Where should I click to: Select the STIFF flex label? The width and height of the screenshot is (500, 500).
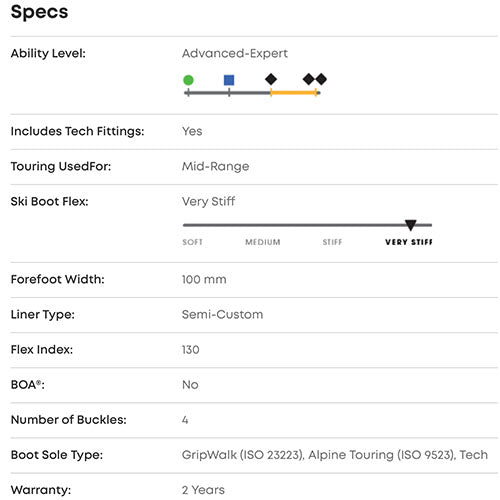click(x=332, y=242)
